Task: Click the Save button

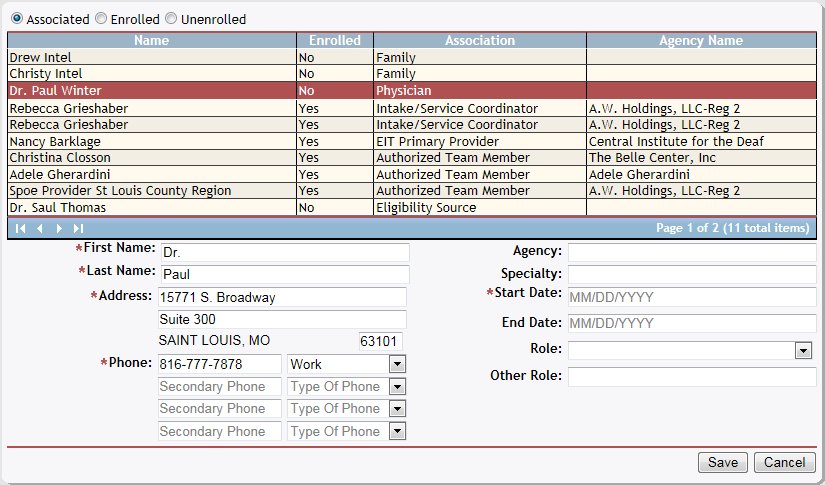Action: click(722, 462)
